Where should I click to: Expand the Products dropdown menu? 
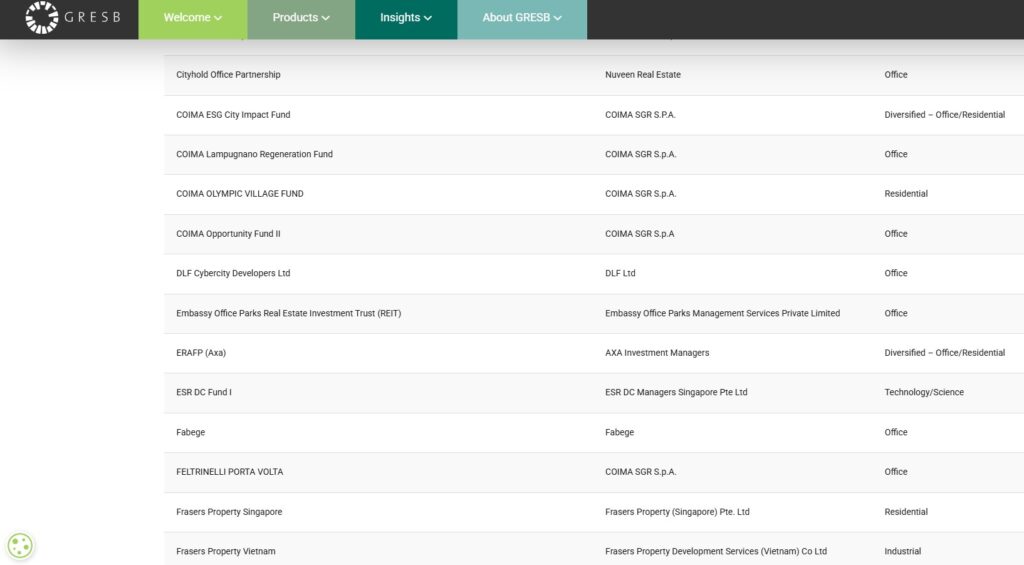301,18
